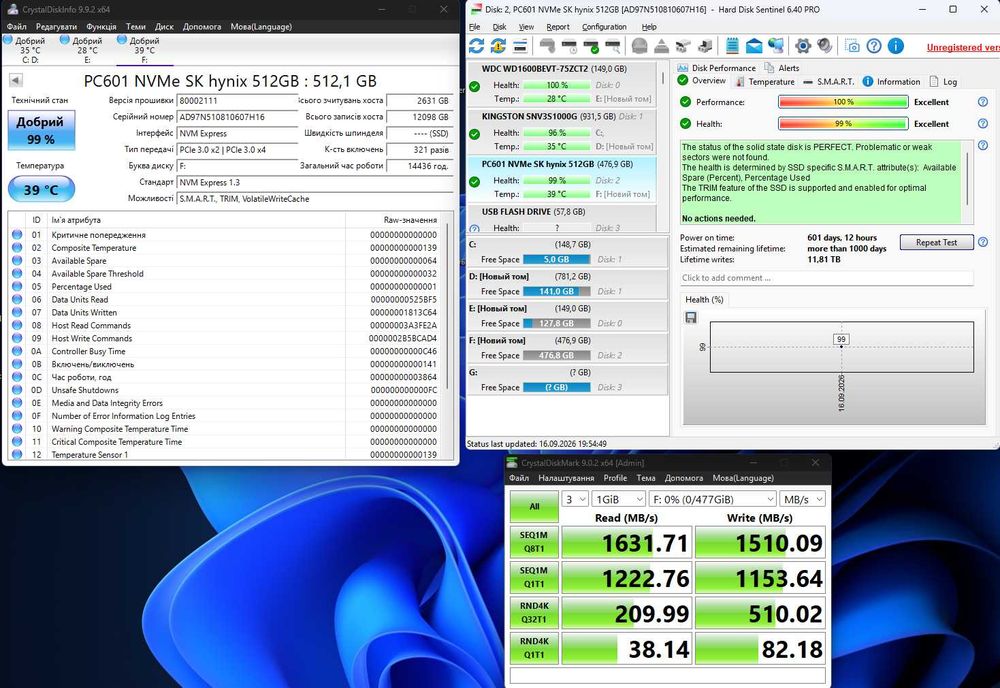Click the gray dome surface test icon
The width and height of the screenshot is (1000, 688).
click(x=640, y=46)
